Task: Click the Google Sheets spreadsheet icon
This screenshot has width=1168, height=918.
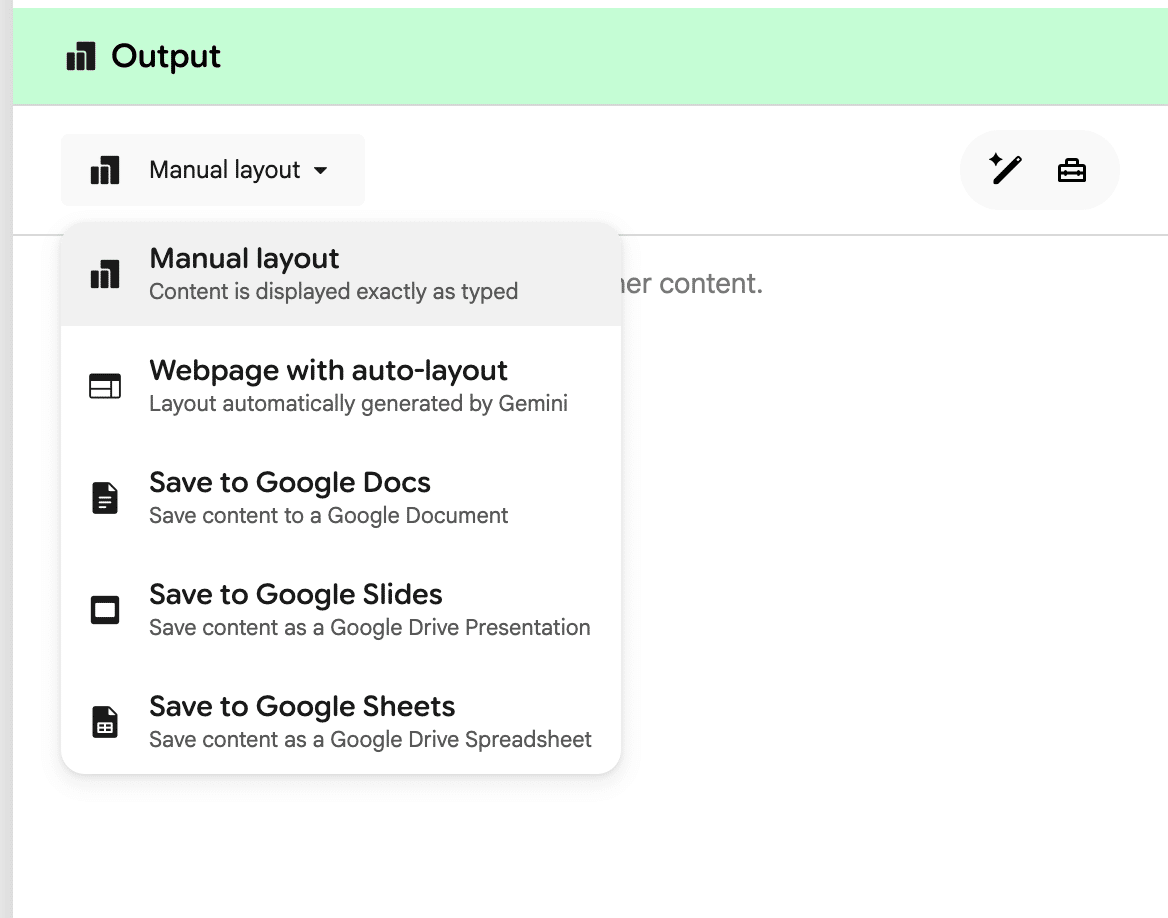Action: 104,720
